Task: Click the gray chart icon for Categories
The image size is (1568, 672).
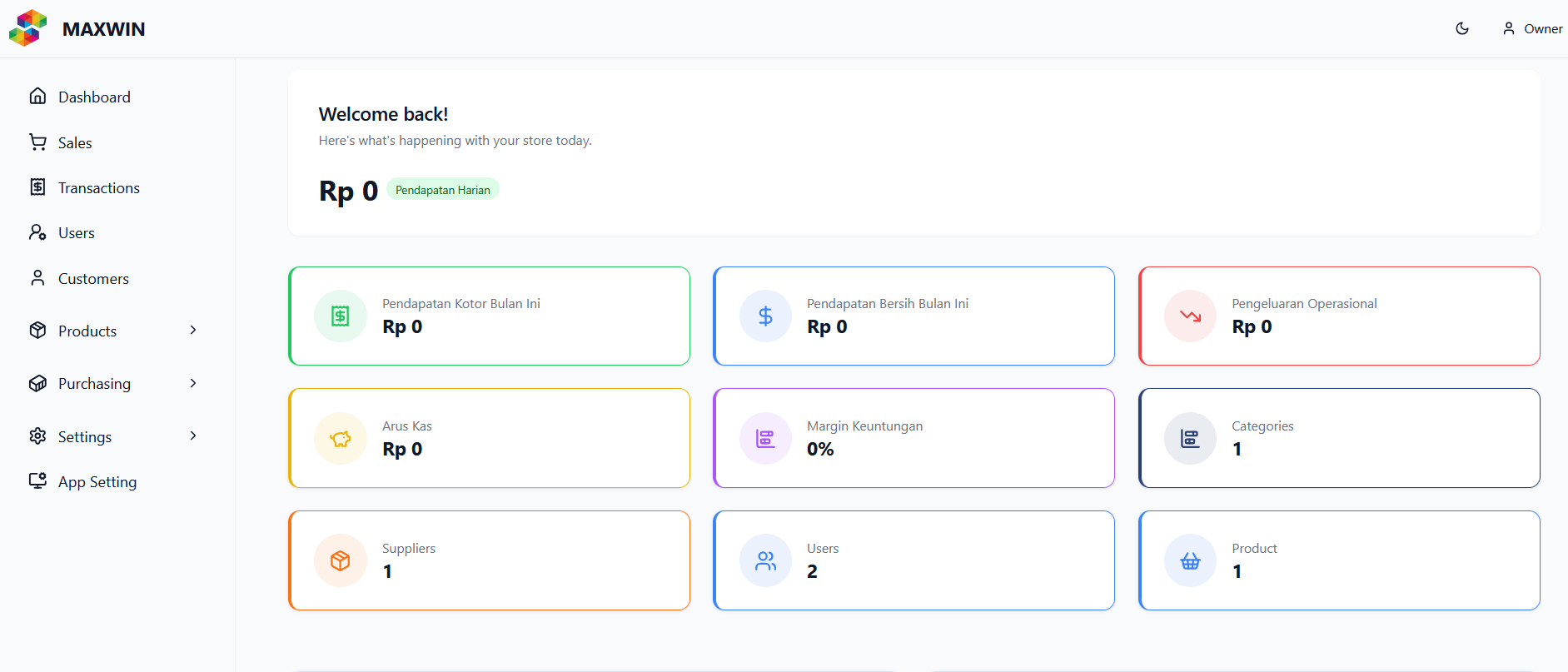Action: click(1190, 439)
